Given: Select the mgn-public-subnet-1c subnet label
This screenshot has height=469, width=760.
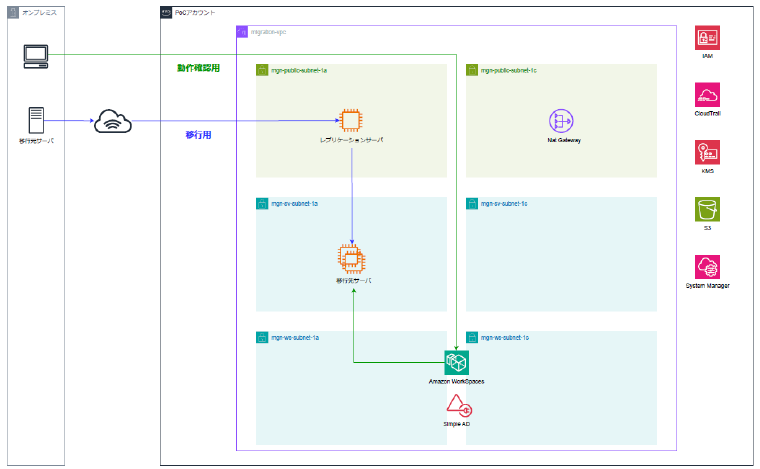Looking at the screenshot, I should [509, 70].
